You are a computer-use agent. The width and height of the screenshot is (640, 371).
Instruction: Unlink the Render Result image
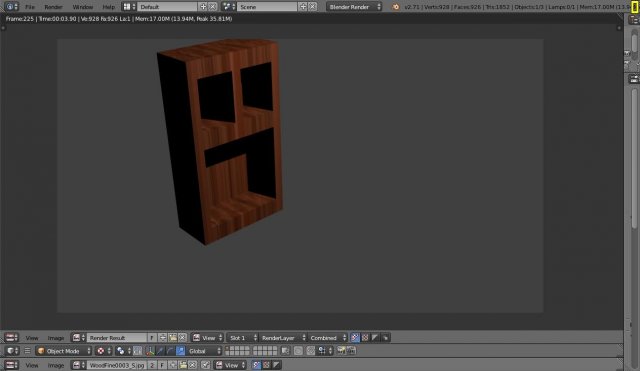tap(182, 338)
